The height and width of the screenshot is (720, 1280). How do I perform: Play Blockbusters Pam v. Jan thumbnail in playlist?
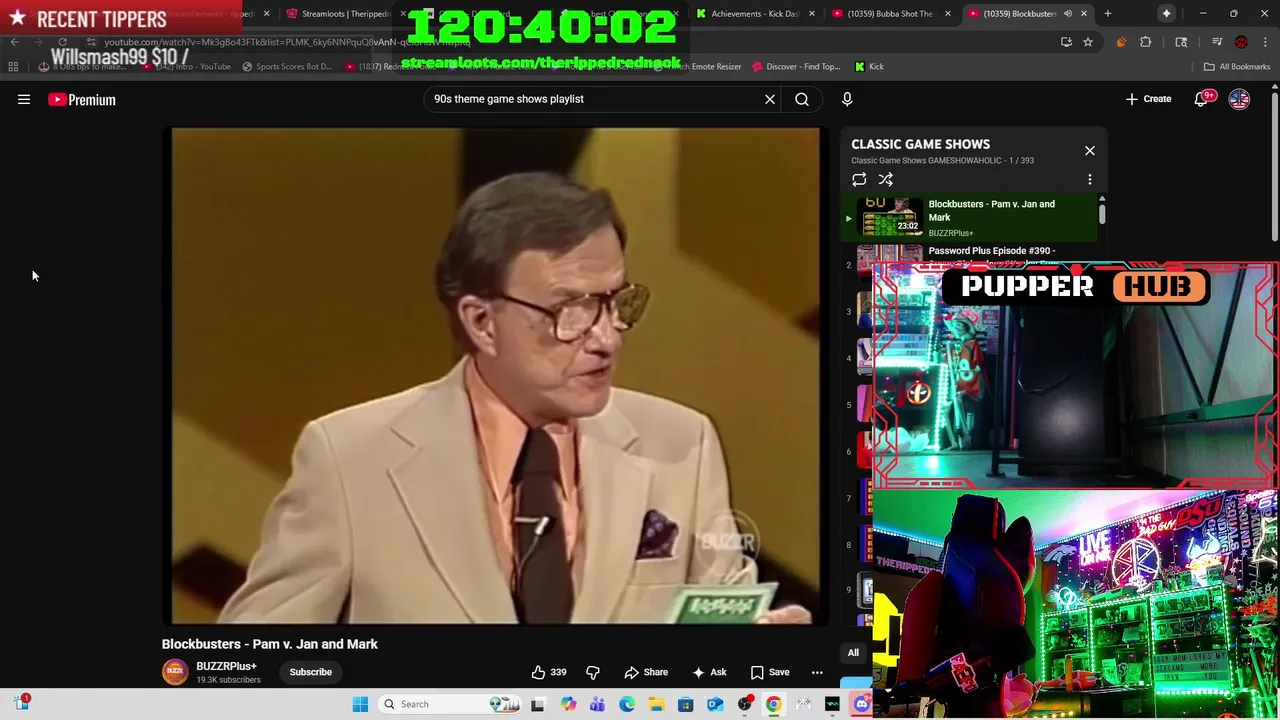[x=890, y=218]
